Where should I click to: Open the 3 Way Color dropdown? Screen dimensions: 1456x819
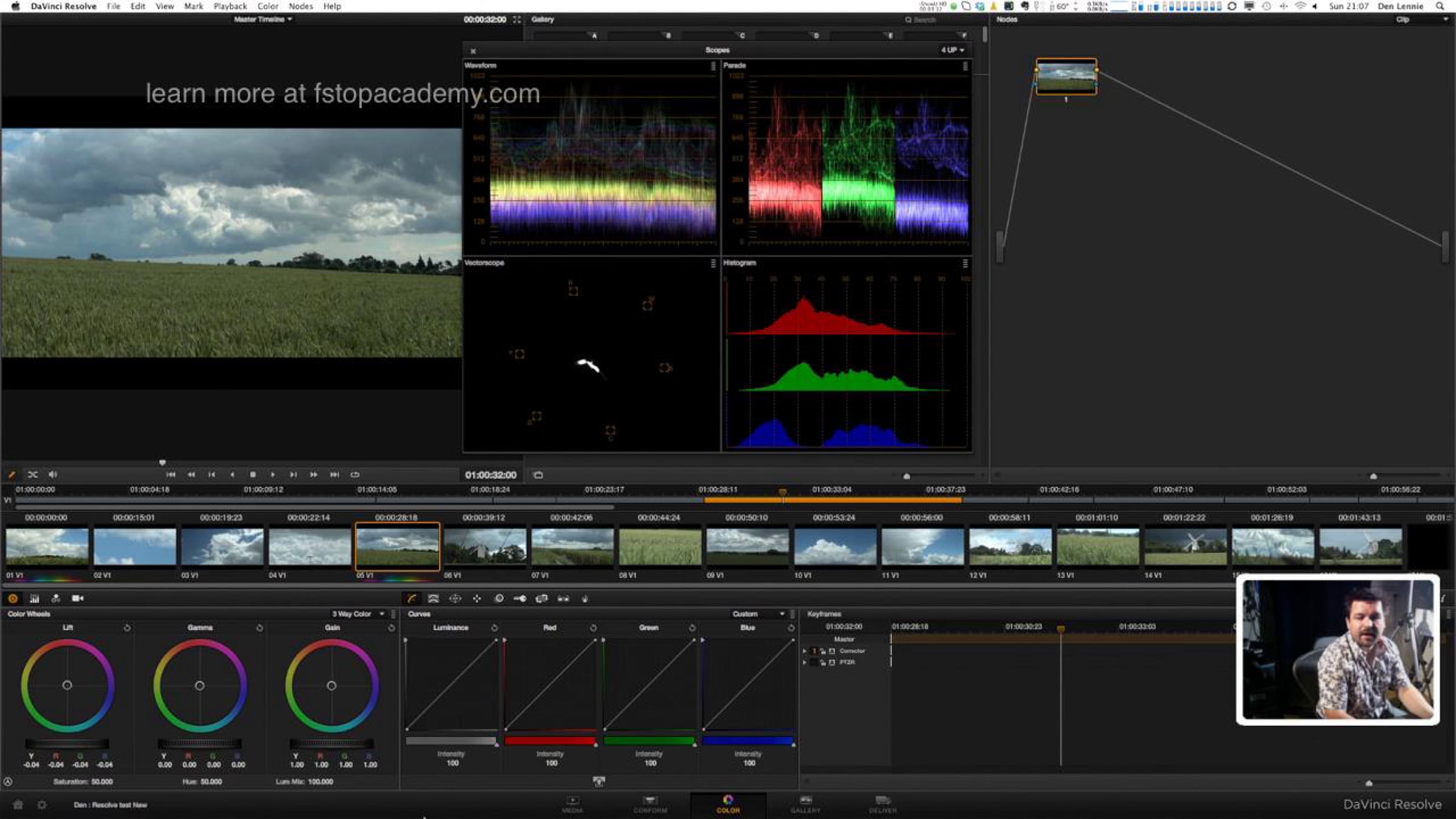click(358, 614)
